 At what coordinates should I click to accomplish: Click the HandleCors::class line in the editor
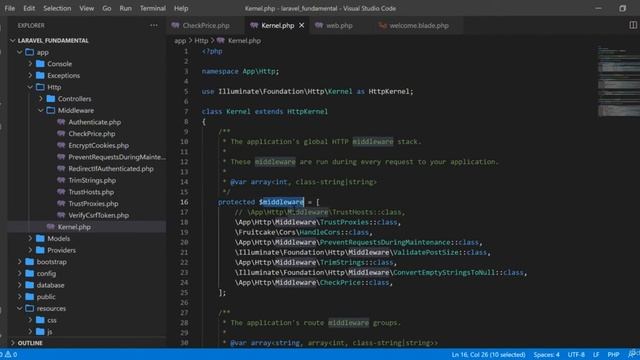pyautogui.click(x=303, y=232)
